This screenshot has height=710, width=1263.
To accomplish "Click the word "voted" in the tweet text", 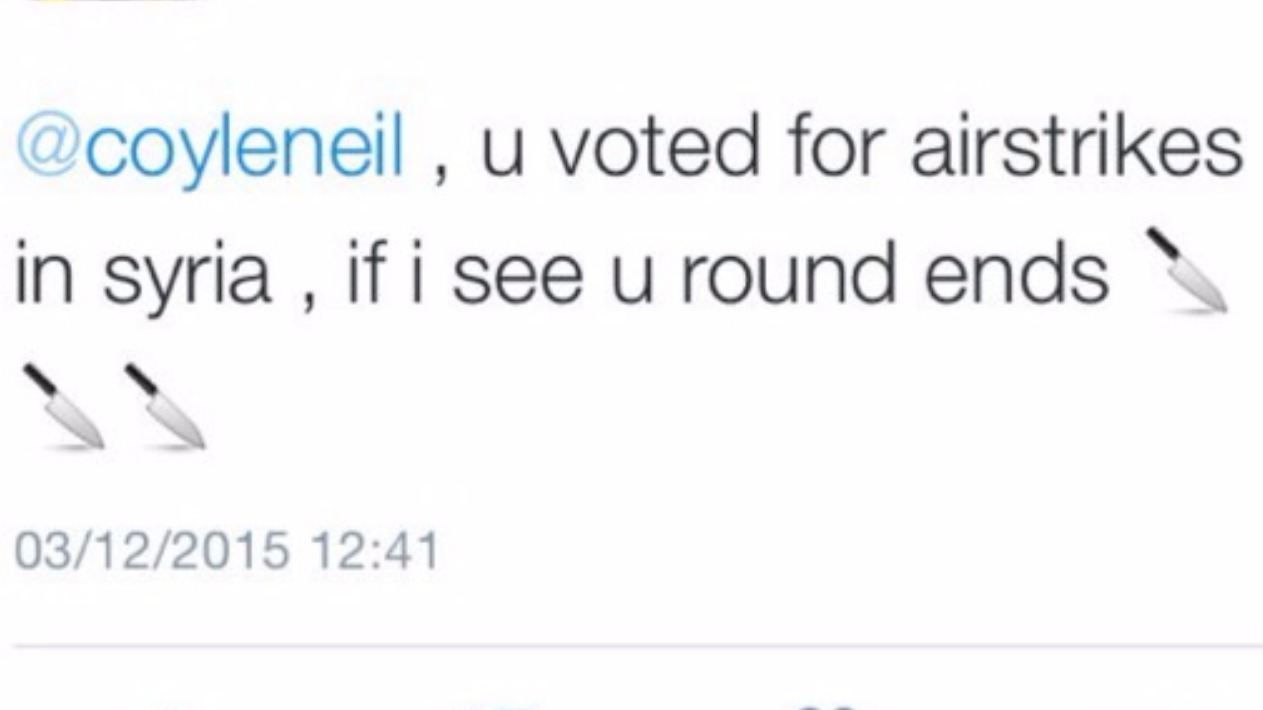I will tap(661, 147).
